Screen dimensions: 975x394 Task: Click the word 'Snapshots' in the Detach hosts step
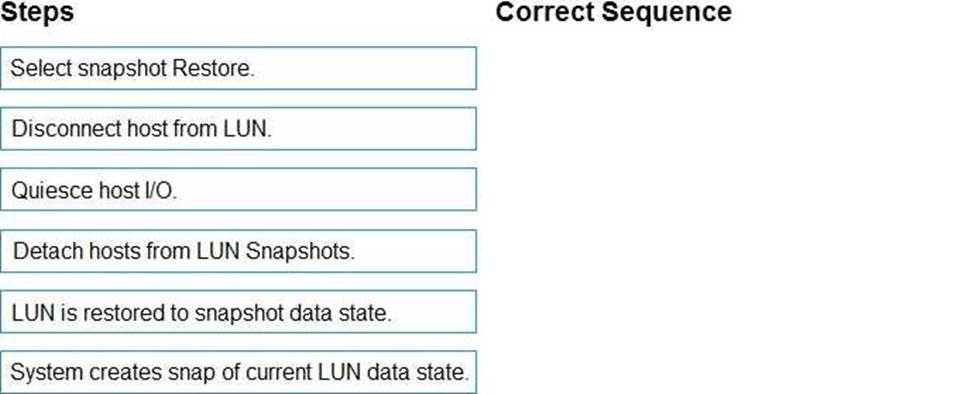300,251
